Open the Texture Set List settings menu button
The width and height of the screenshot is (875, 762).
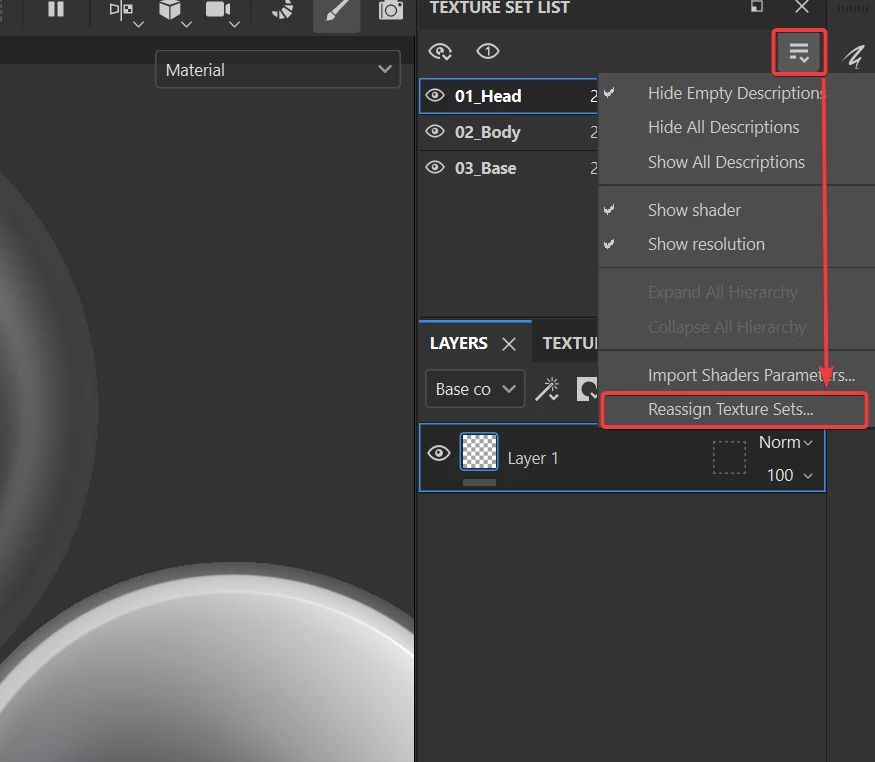coord(799,52)
